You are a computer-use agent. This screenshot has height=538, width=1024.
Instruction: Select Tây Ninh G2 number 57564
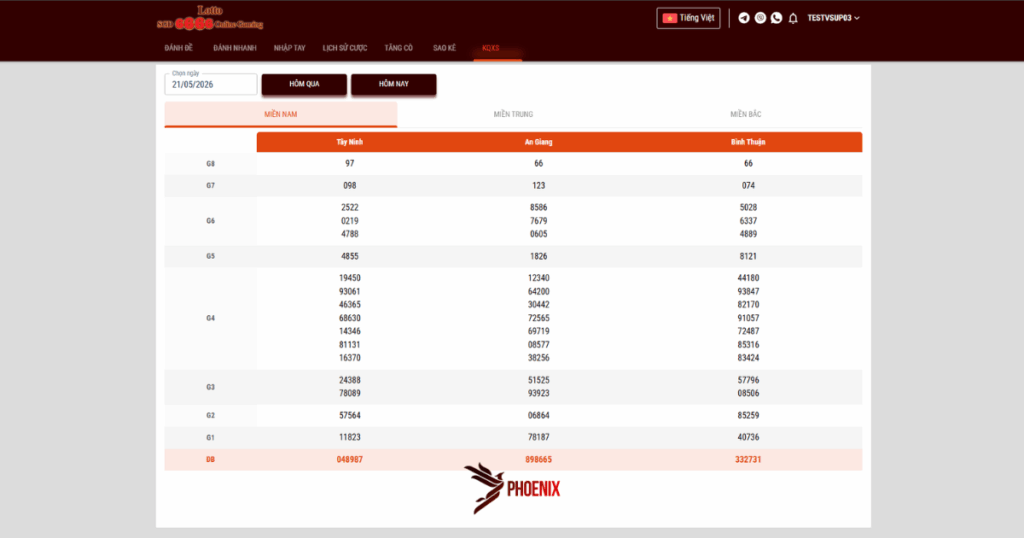click(x=349, y=415)
